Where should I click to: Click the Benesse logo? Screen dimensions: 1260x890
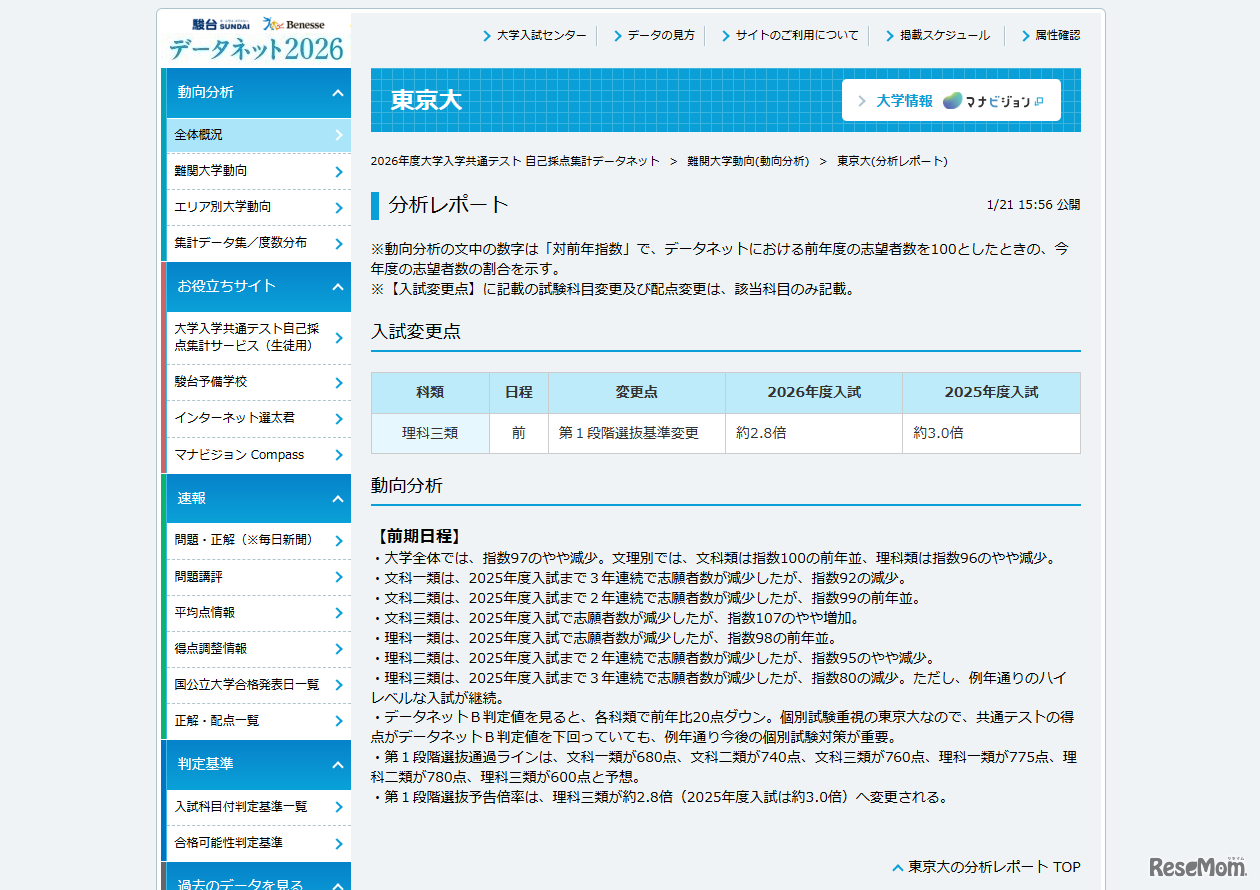(x=295, y=22)
